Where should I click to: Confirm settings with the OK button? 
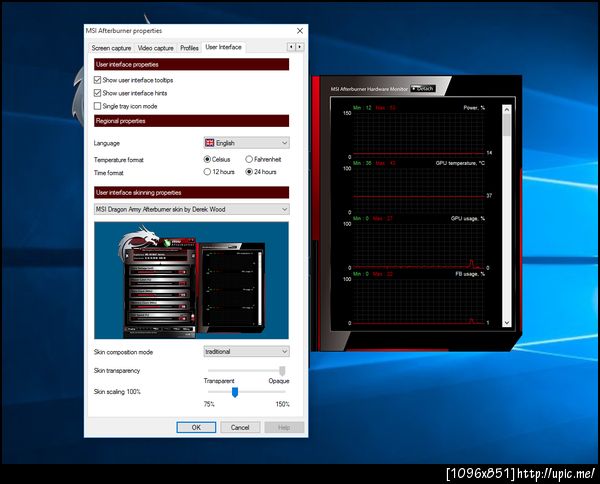196,427
